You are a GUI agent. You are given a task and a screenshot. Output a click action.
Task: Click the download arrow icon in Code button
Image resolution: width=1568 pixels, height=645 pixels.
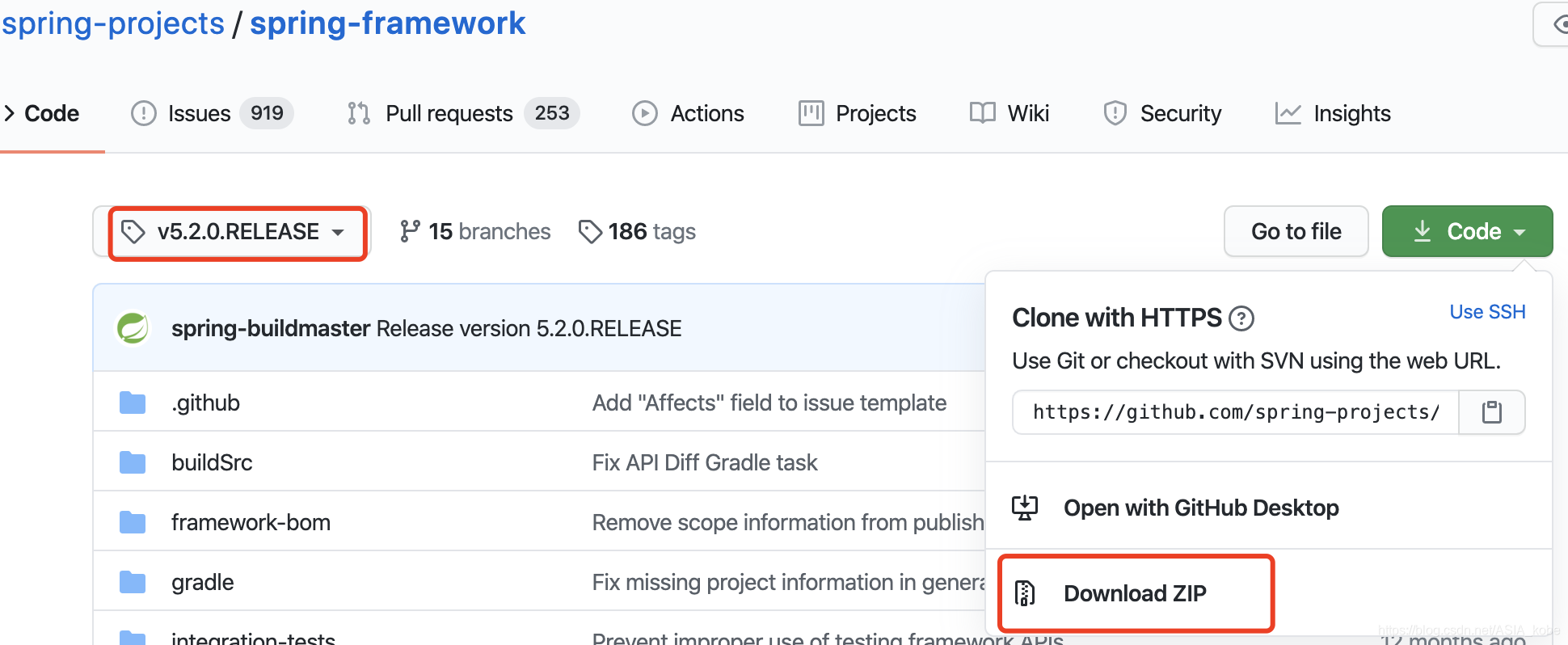1423,232
